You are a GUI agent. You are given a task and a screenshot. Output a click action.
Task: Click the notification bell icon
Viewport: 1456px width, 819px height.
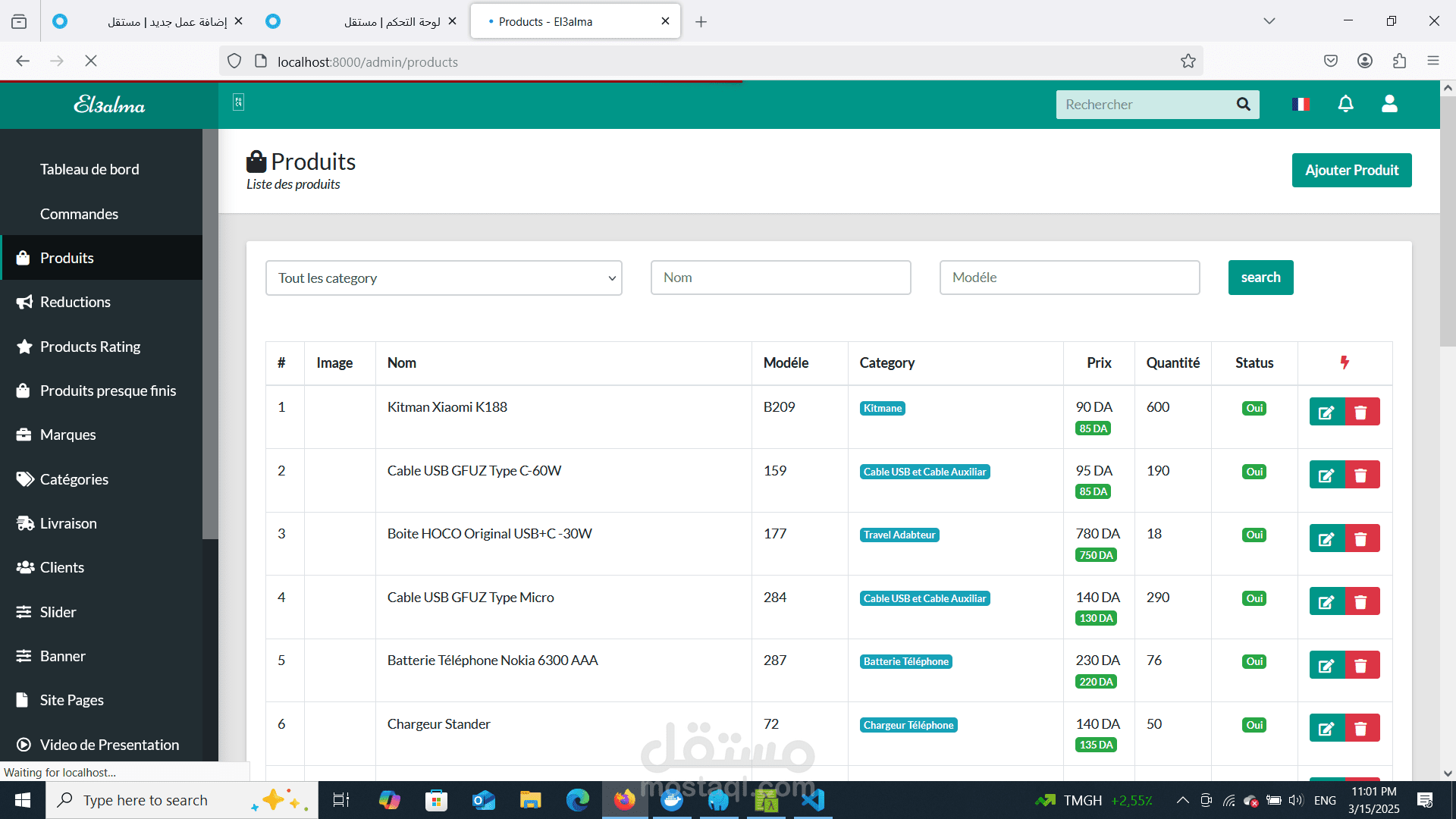pyautogui.click(x=1345, y=105)
